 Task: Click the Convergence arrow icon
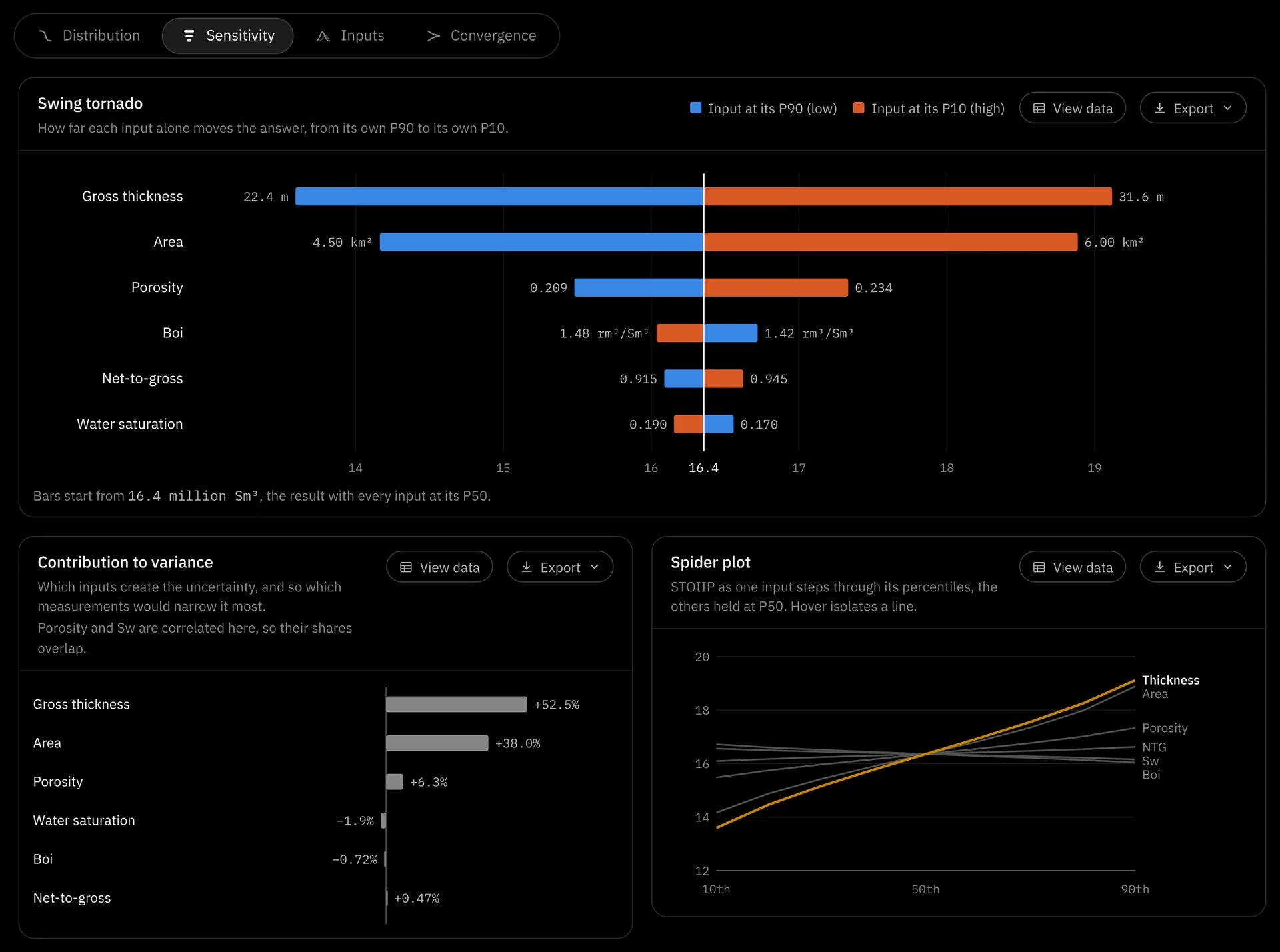(x=433, y=35)
